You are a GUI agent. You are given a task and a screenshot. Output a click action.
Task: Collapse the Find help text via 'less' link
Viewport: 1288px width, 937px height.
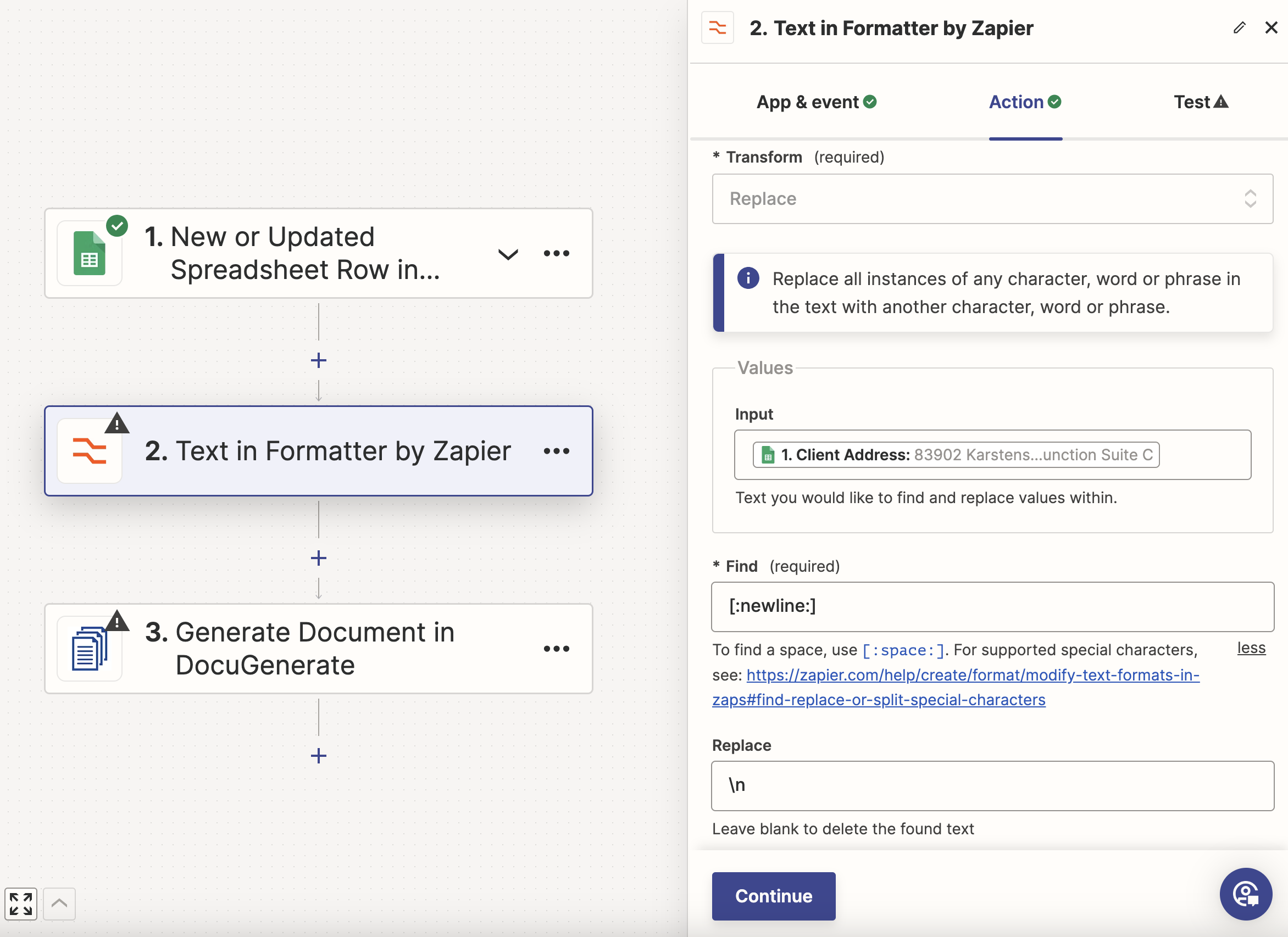1251,648
